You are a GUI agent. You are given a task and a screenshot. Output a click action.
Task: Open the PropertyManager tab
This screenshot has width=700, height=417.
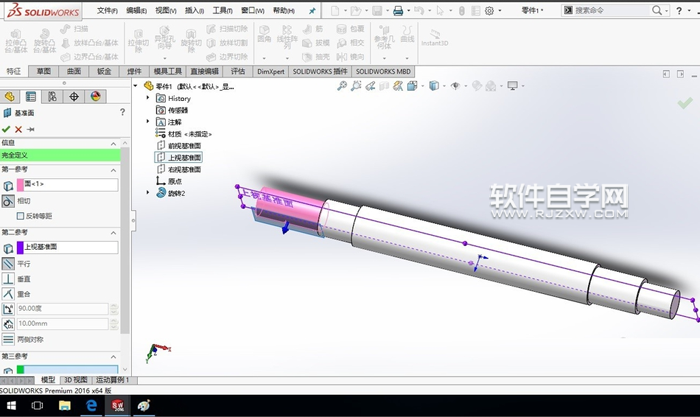click(30, 96)
